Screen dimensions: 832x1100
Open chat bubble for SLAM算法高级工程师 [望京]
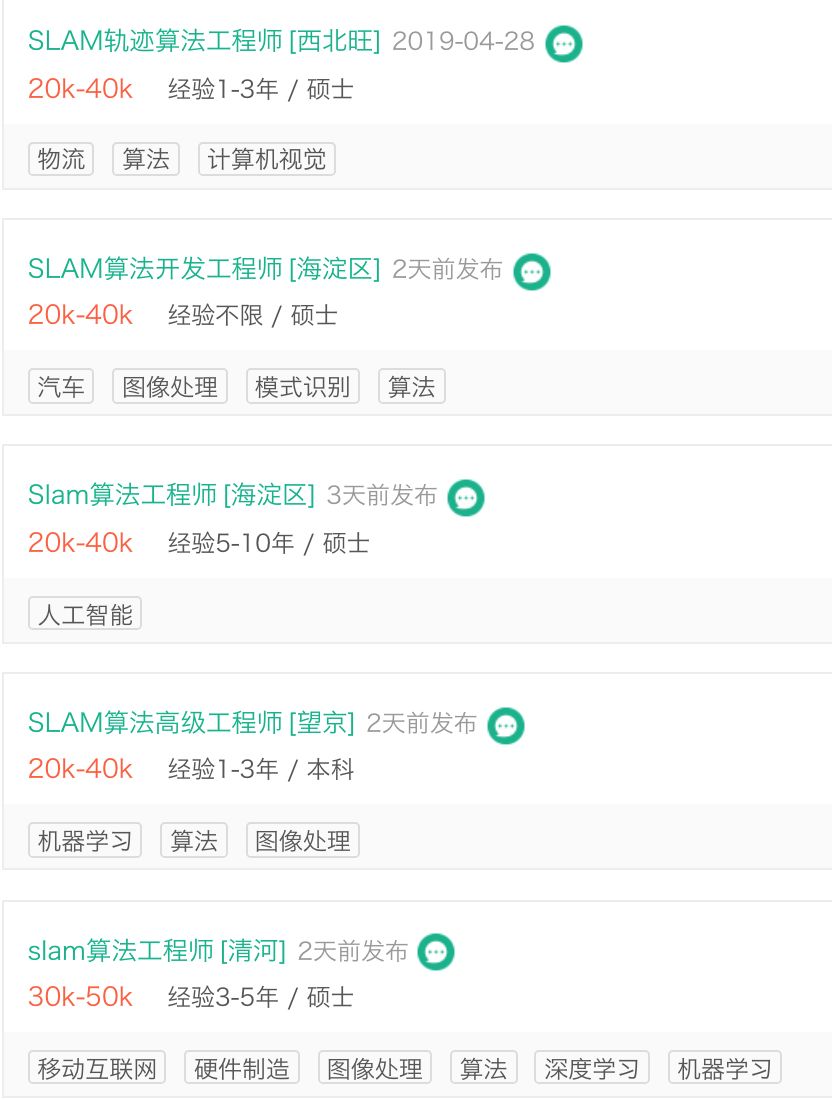(506, 726)
